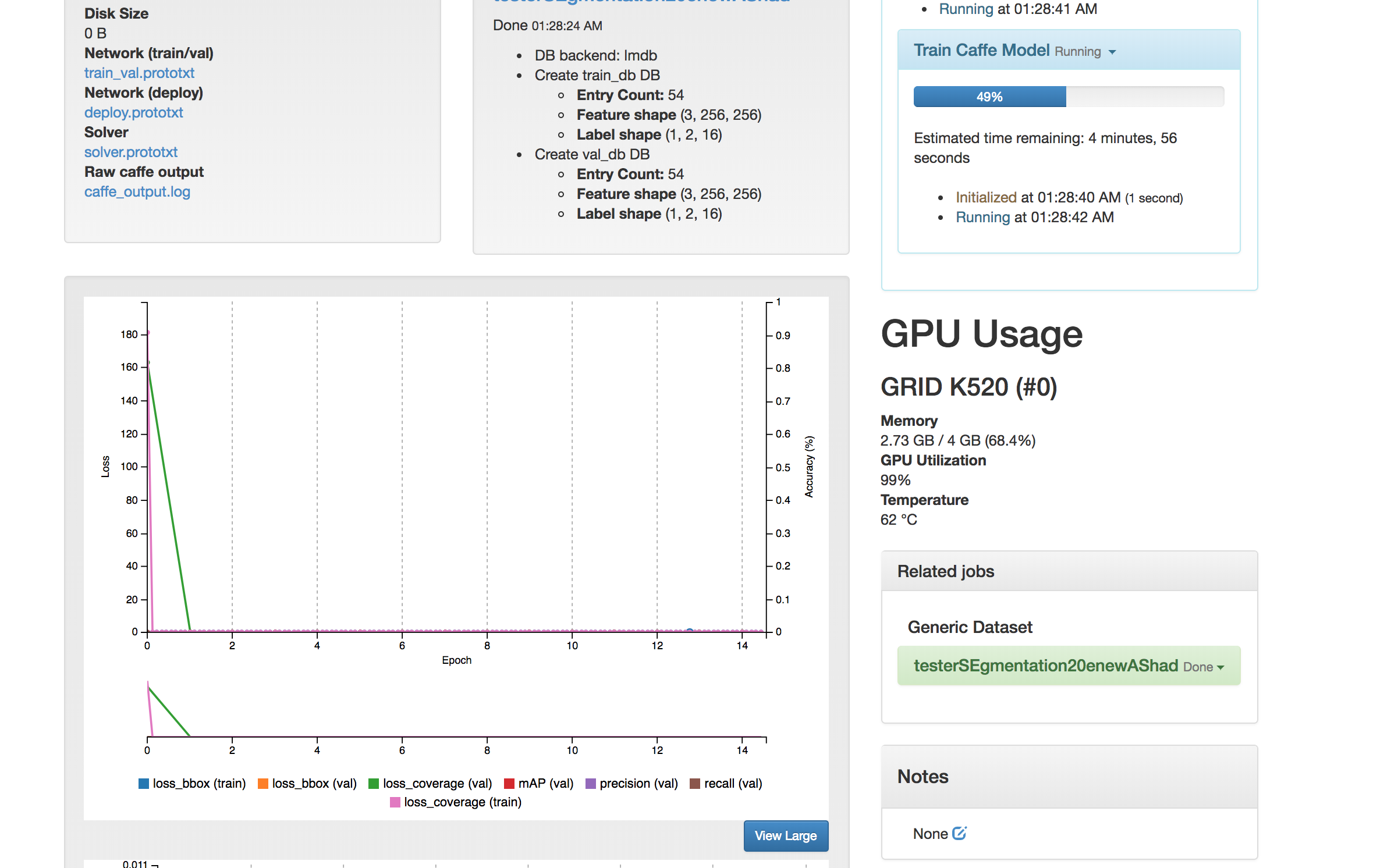View the caffe_output.log raw output
1398x868 pixels.
click(x=137, y=191)
